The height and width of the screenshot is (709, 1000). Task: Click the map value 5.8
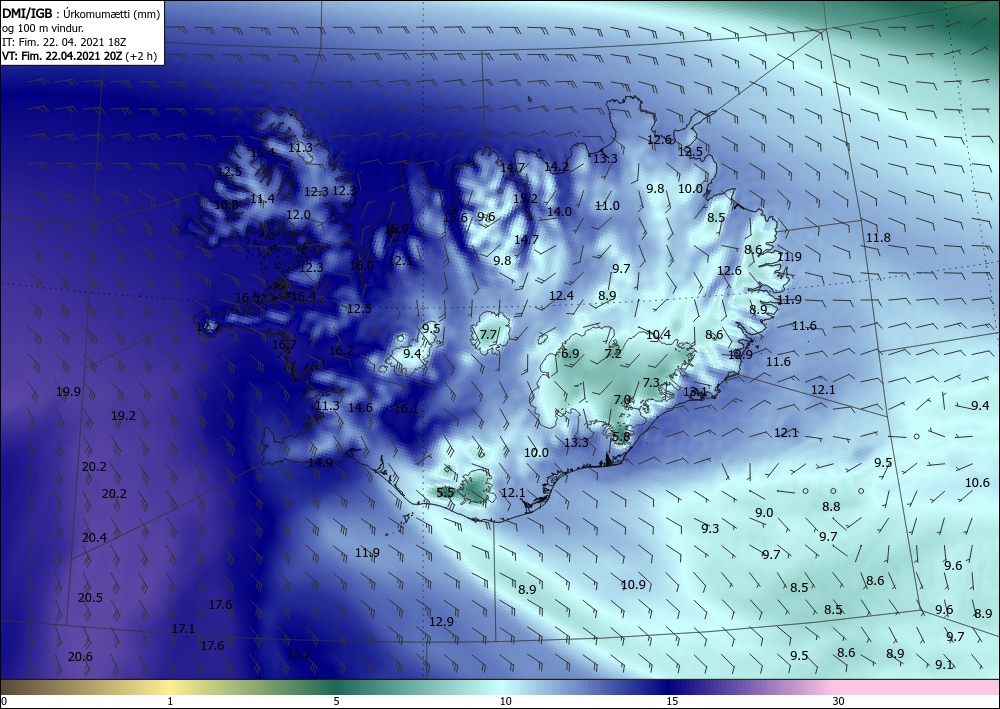tap(621, 437)
